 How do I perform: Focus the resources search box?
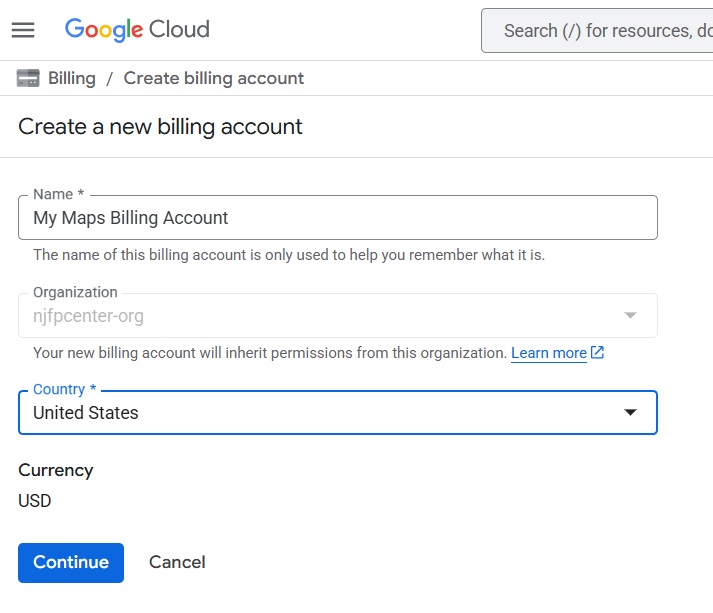point(600,31)
